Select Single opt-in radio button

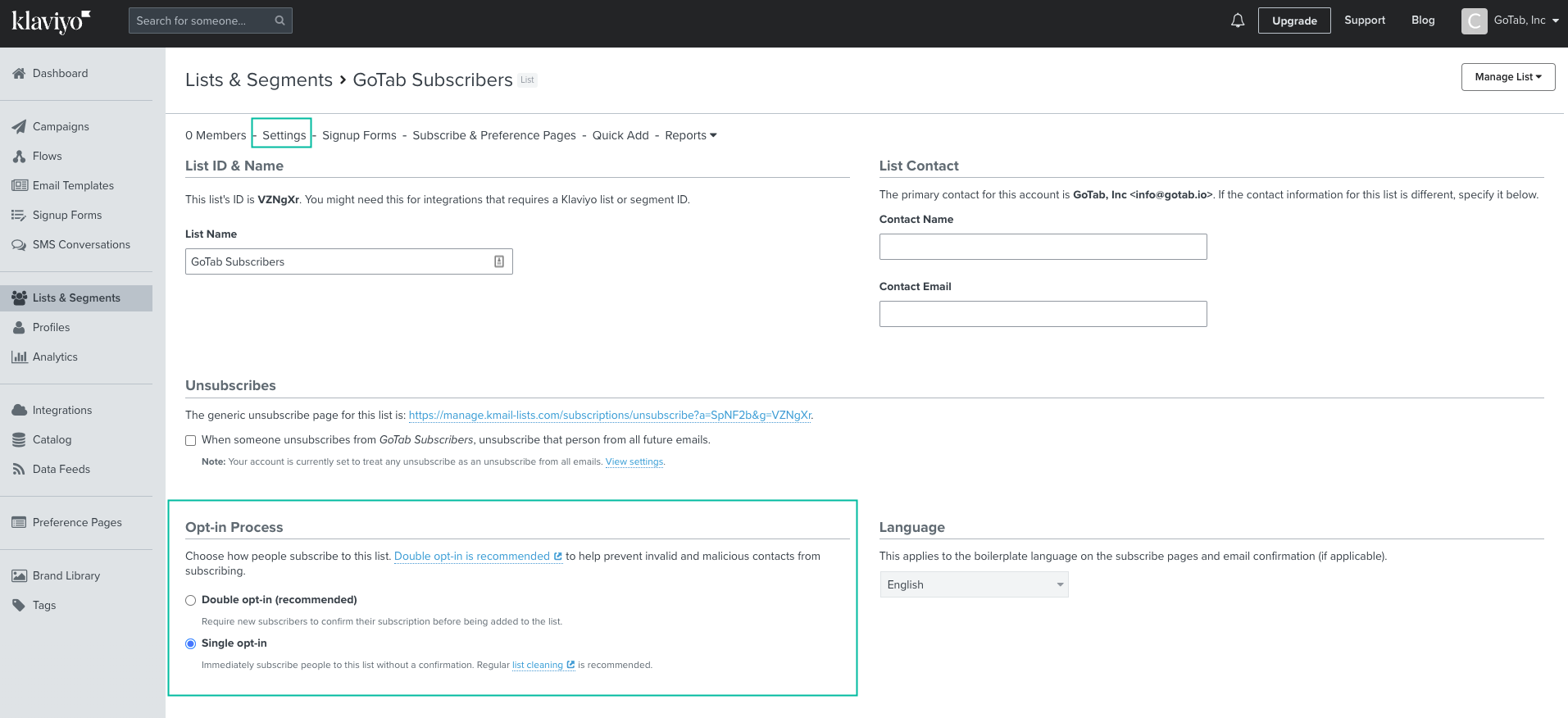(191, 644)
